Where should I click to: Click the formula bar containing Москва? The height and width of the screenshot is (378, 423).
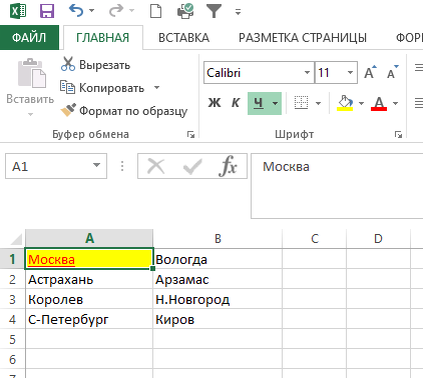337,186
